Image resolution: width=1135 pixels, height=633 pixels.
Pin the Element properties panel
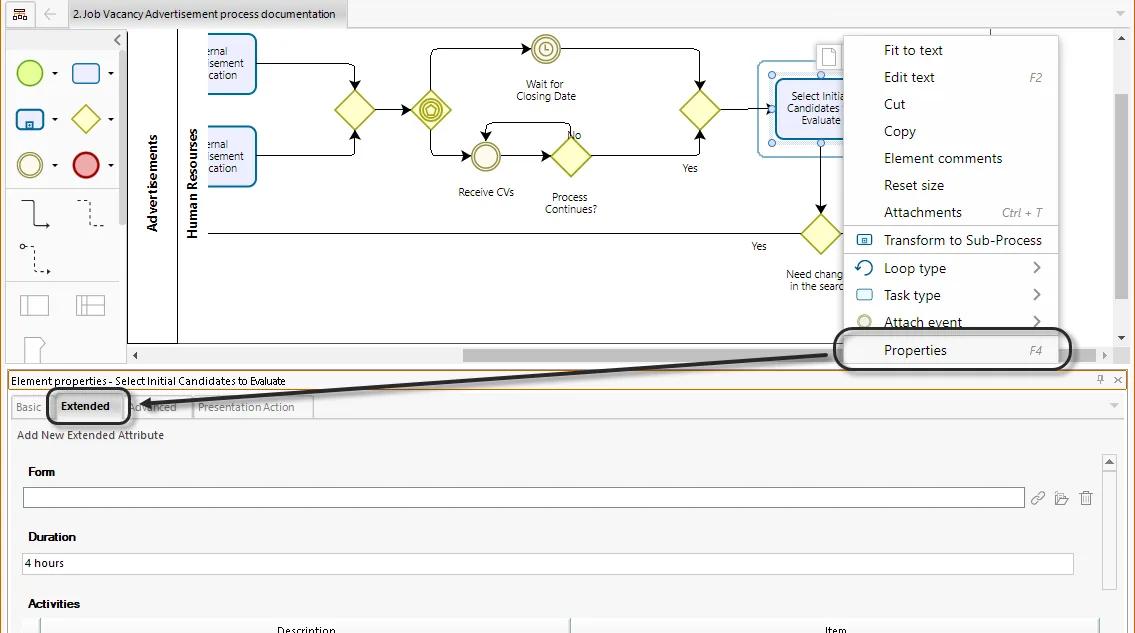[1100, 380]
